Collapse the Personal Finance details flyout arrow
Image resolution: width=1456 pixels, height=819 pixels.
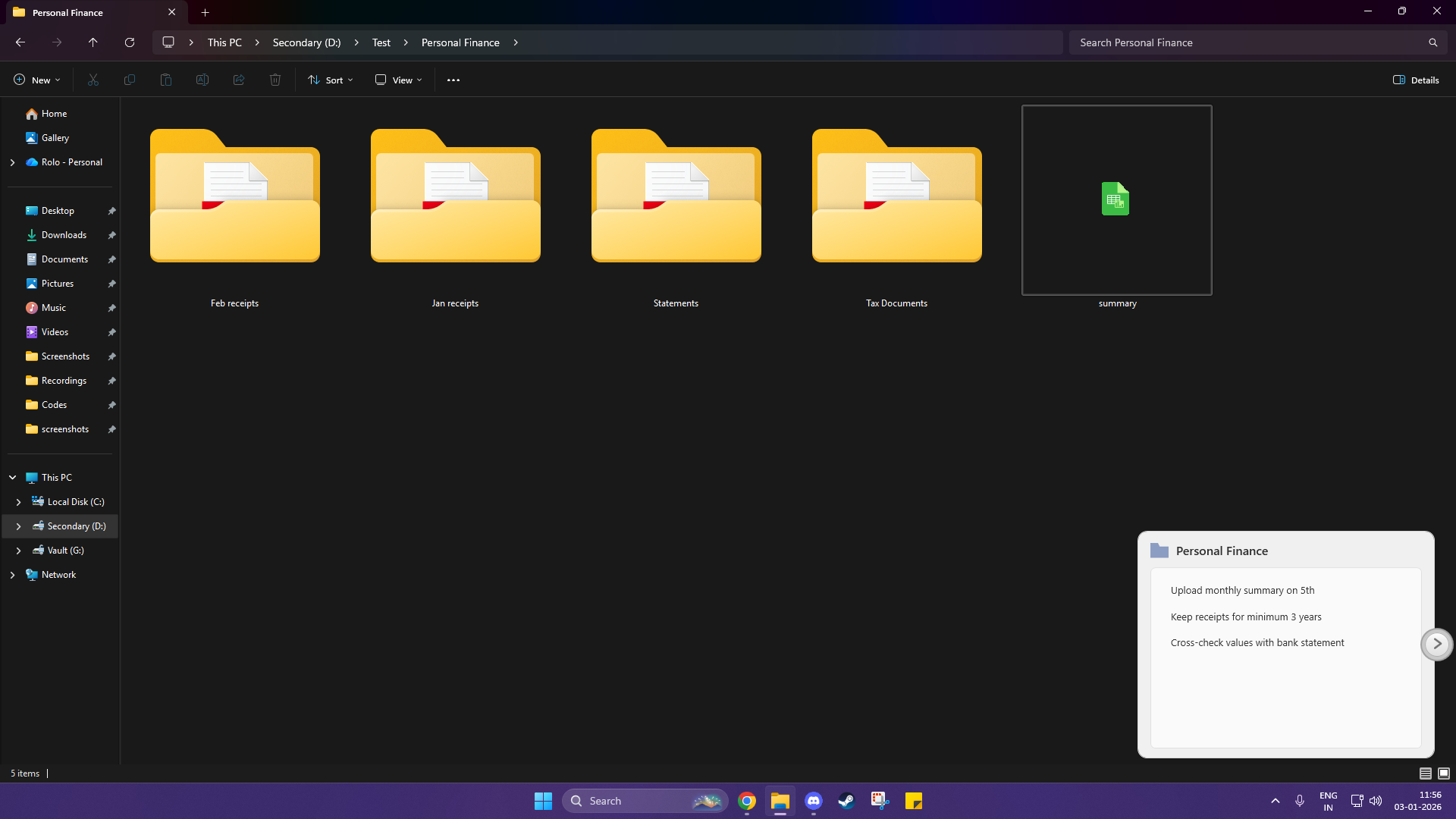1437,644
